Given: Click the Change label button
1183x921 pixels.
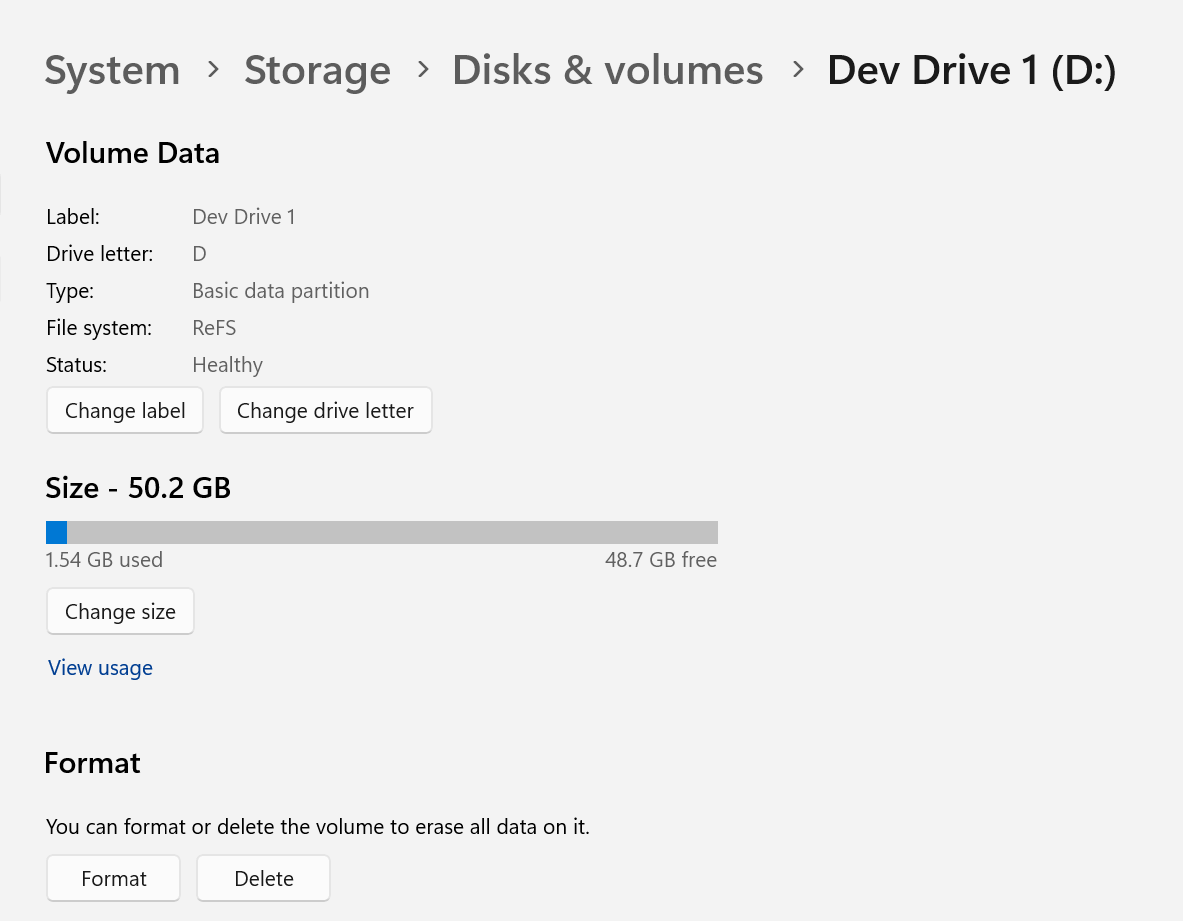Looking at the screenshot, I should [x=124, y=410].
